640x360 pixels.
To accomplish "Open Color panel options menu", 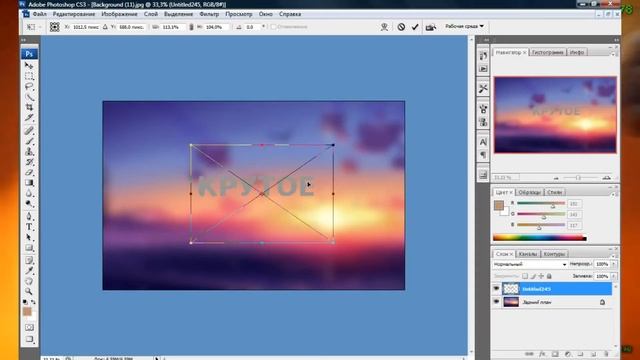I will point(613,194).
